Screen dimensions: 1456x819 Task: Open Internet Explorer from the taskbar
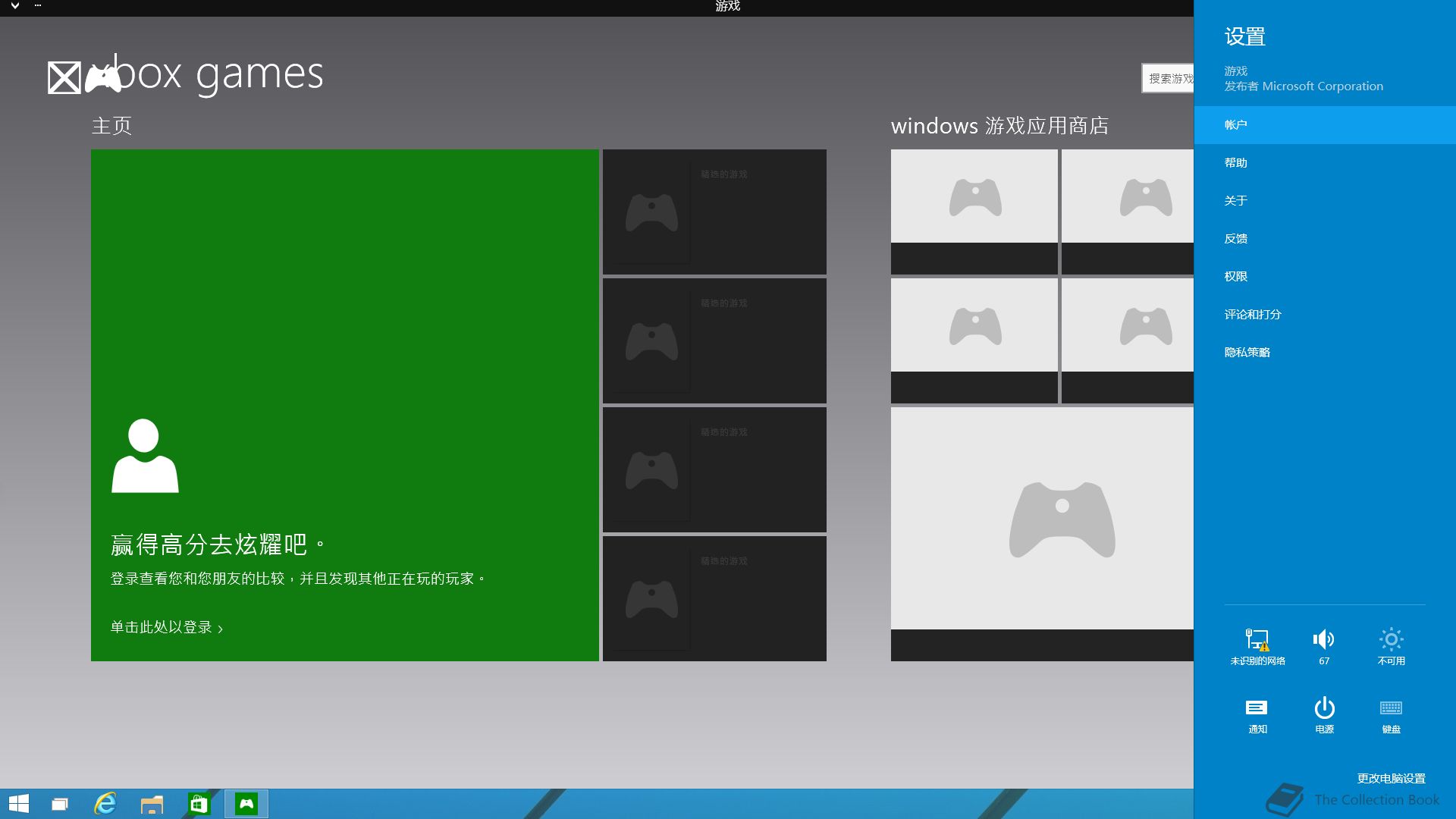click(x=105, y=804)
